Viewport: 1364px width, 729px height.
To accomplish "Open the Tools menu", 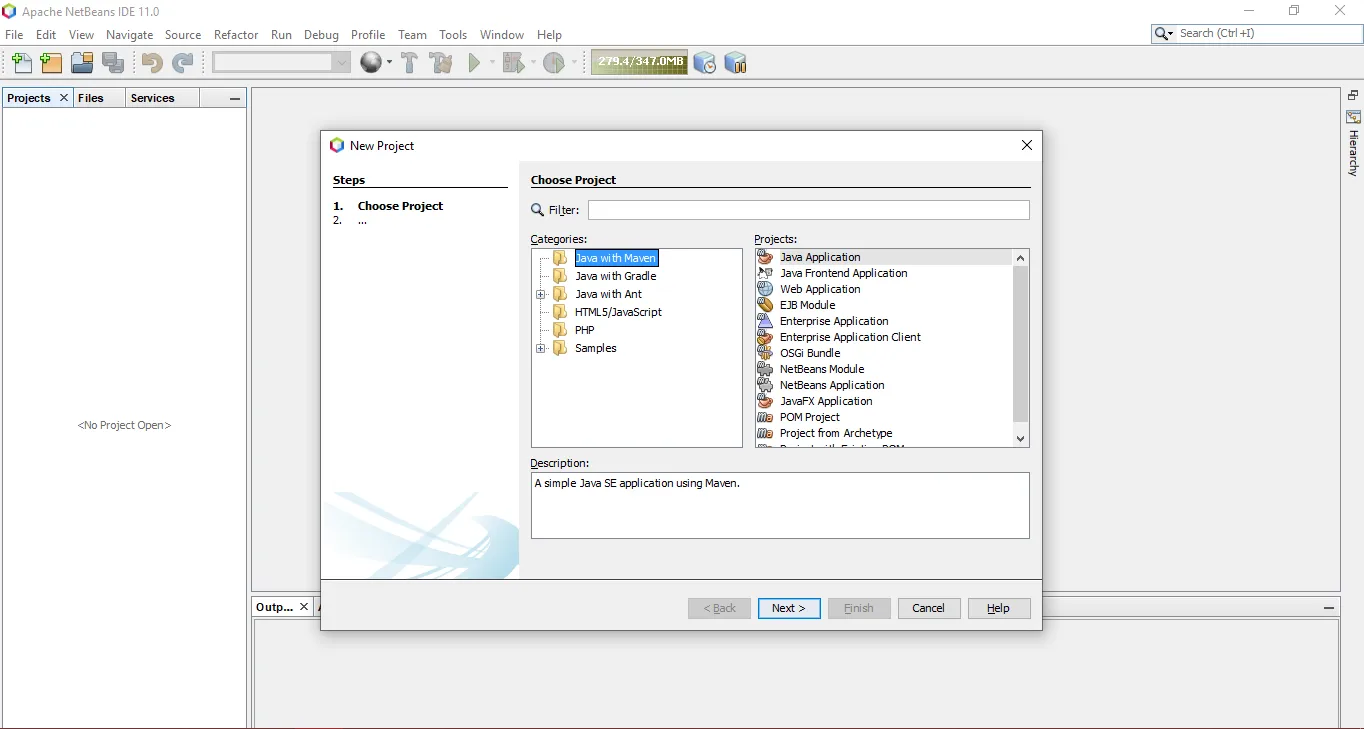I will click(x=453, y=34).
